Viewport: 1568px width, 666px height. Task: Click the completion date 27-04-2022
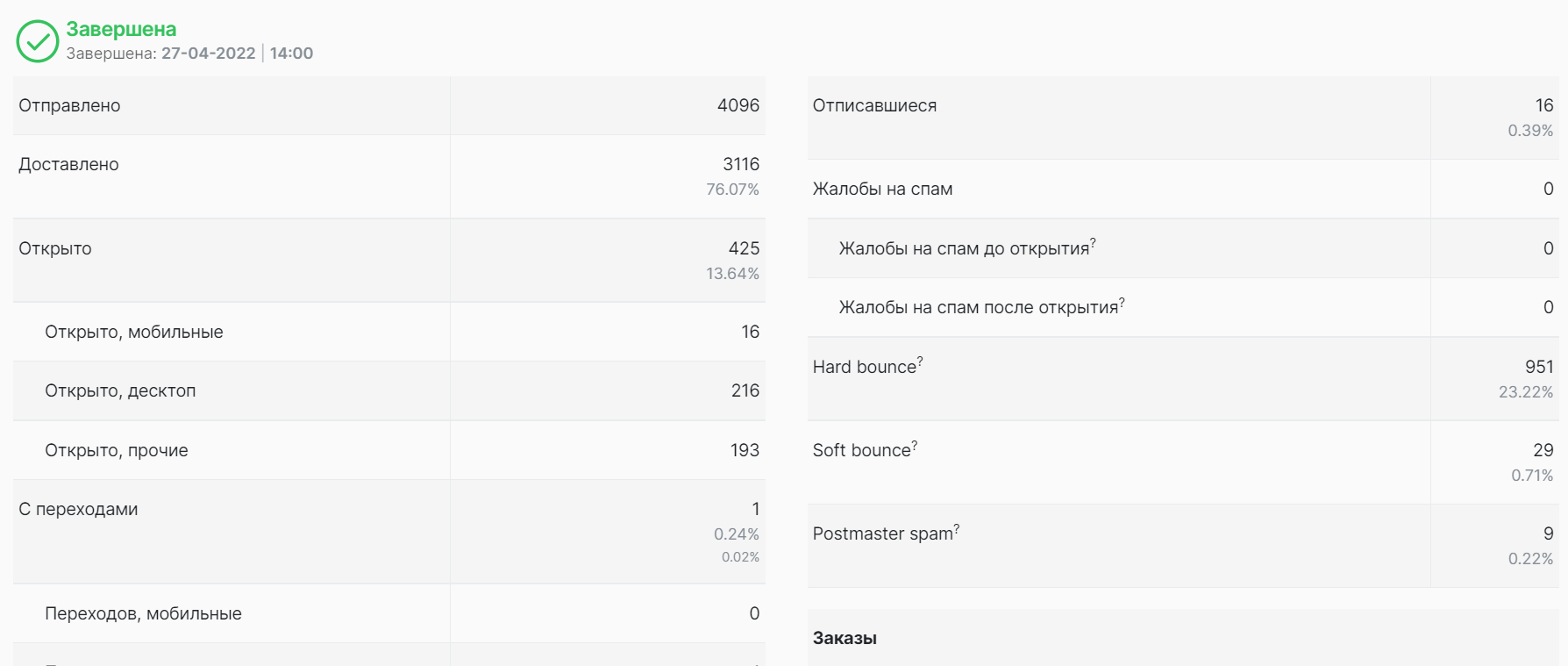pyautogui.click(x=208, y=53)
